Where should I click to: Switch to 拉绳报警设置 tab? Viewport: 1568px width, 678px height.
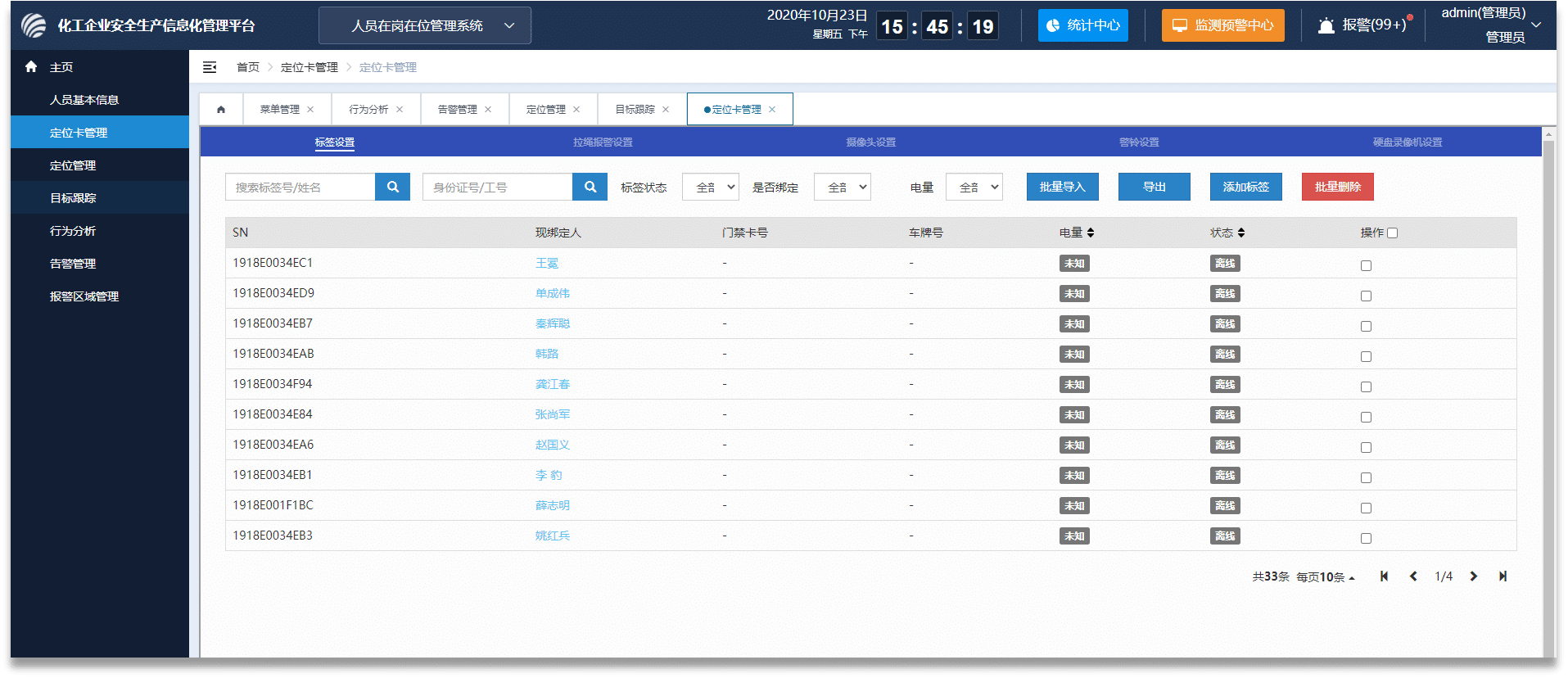point(603,142)
